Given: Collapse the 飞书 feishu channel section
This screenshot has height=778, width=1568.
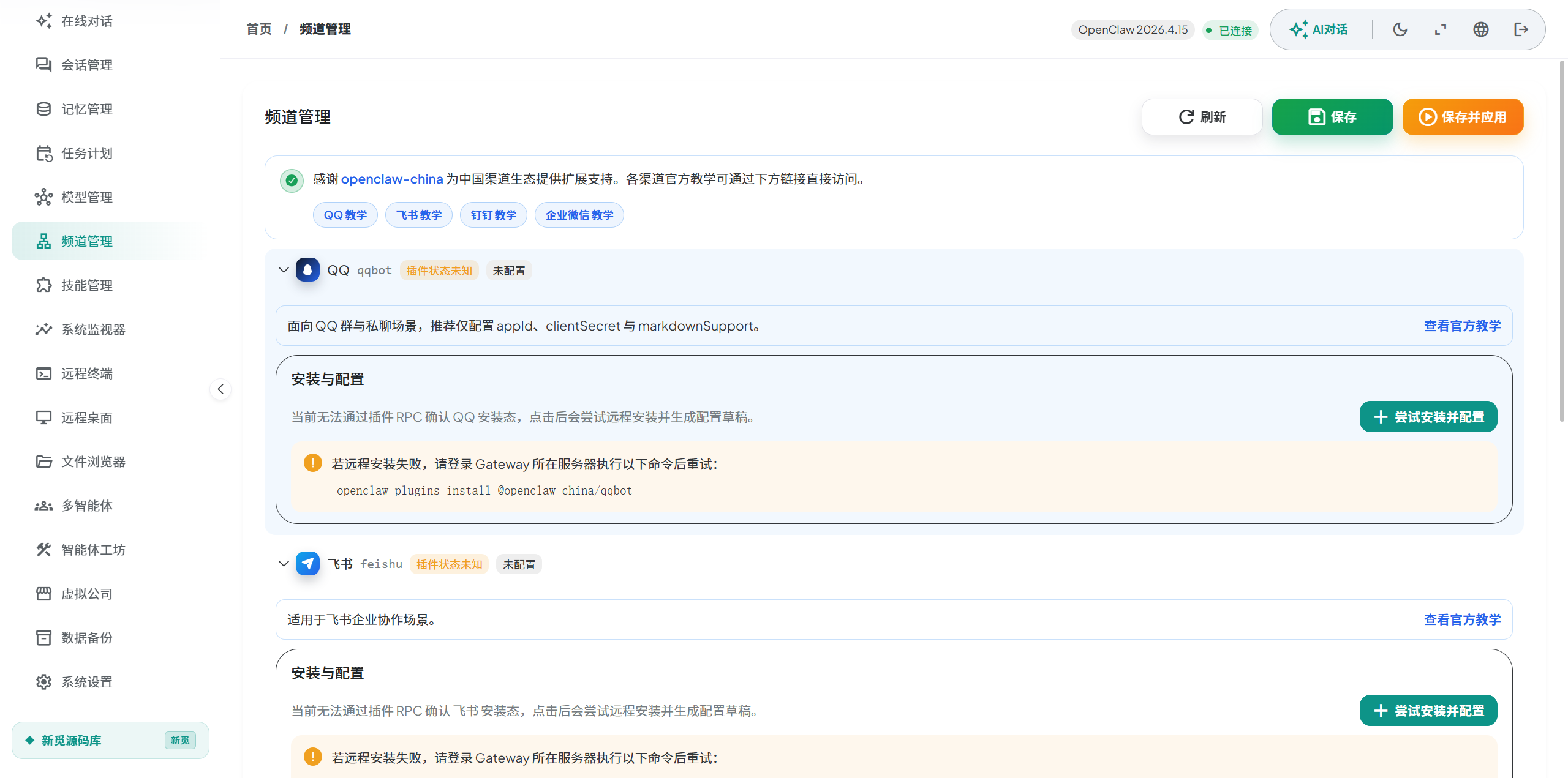Looking at the screenshot, I should 284,564.
